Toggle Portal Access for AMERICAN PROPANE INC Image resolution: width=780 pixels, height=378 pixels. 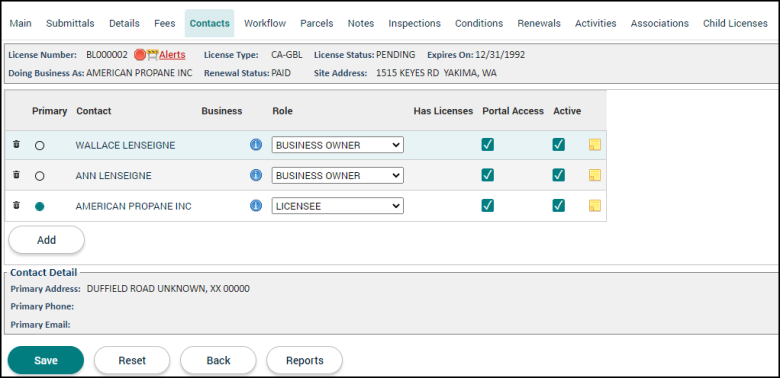pyautogui.click(x=488, y=205)
